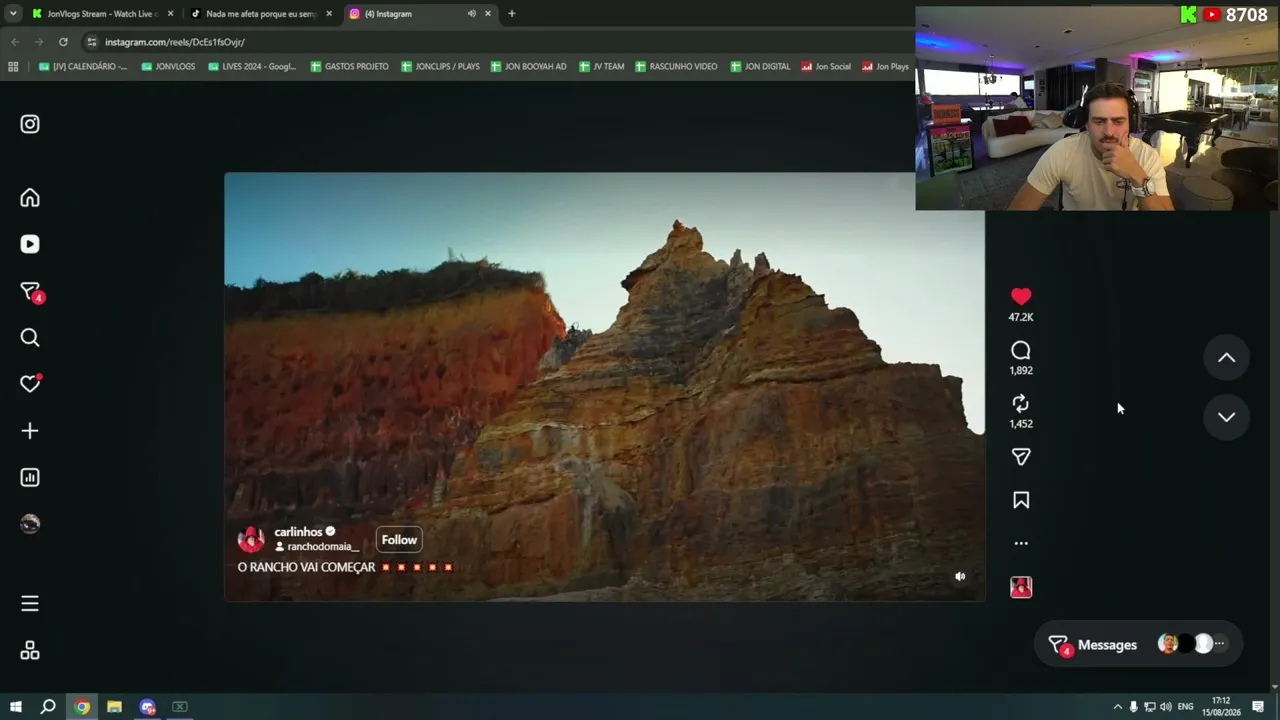The image size is (1280, 720).
Task: Open direct messages from the sidebar
Action: coord(30,292)
